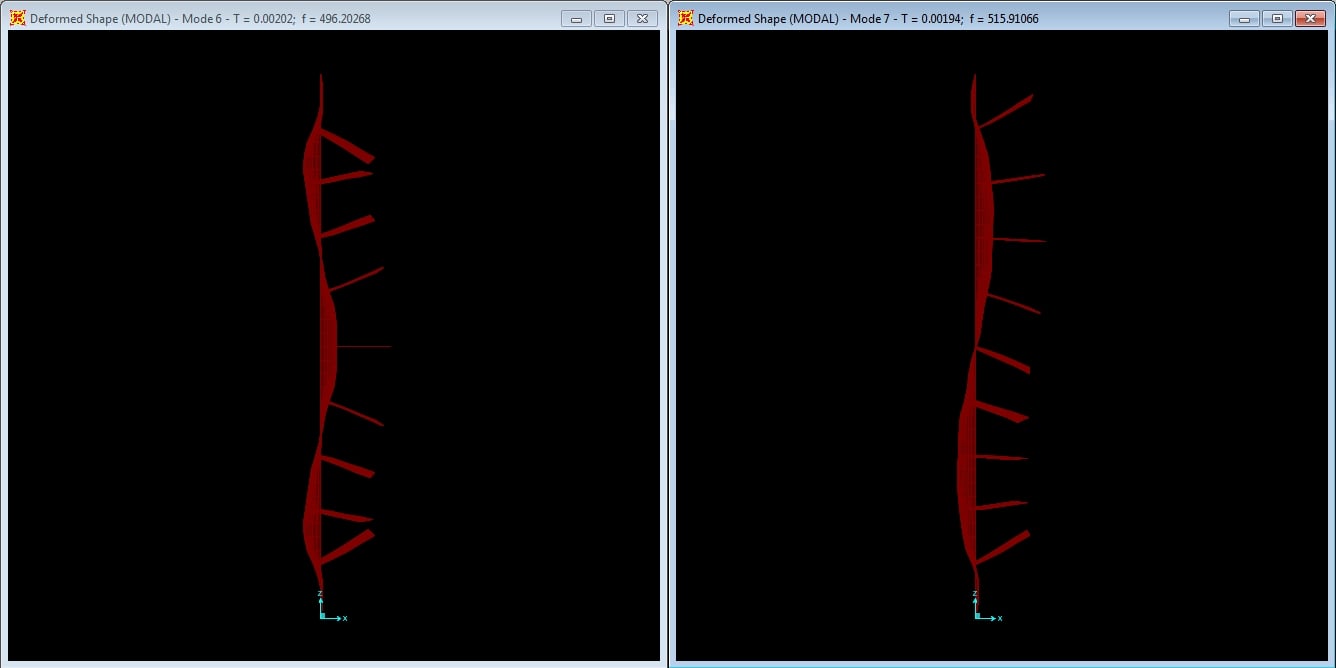Select the lowest inclined branch in Mode 7
1336x668 pixels.
[1003, 546]
